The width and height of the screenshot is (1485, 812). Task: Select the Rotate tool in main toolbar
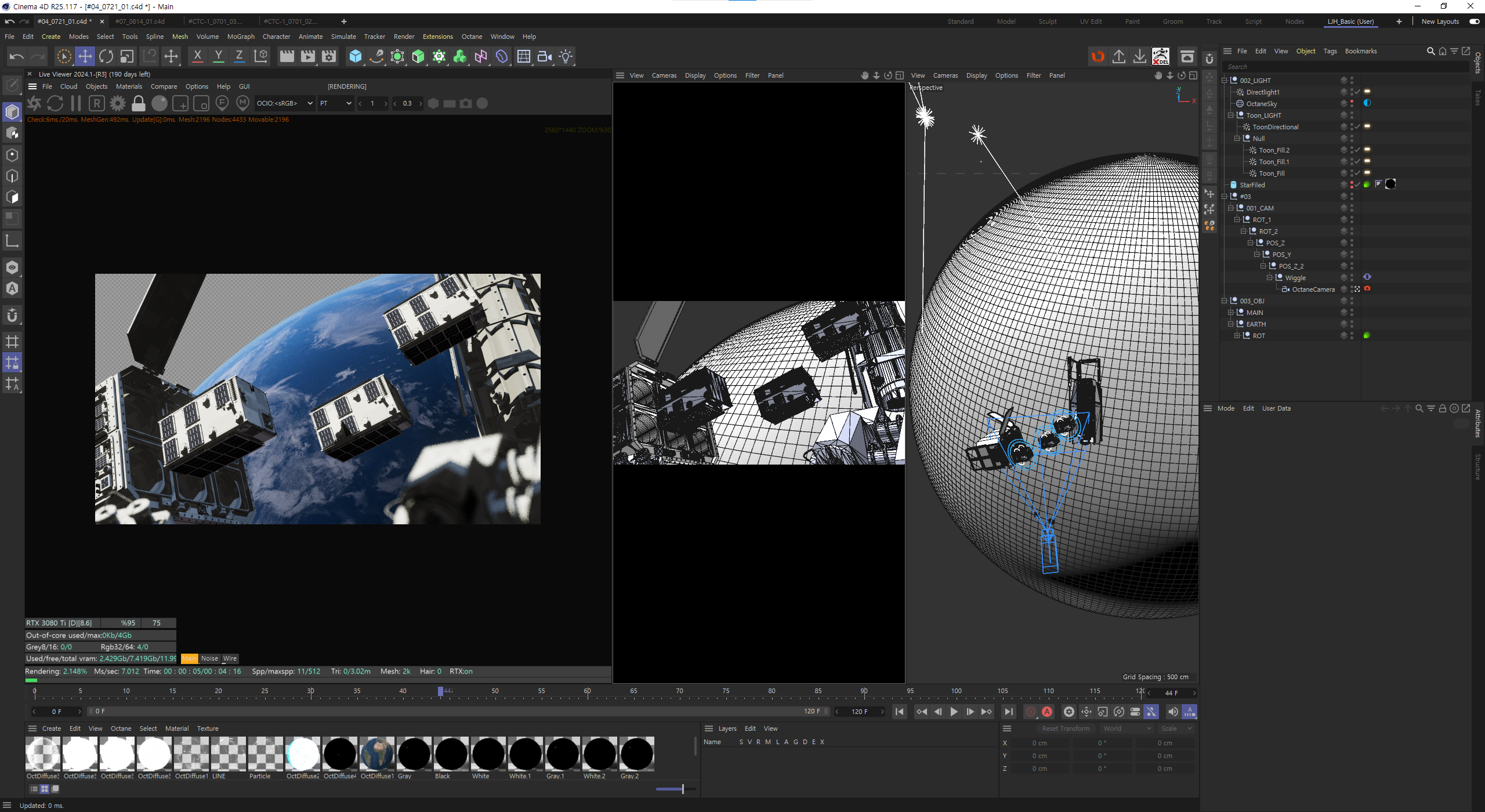106,56
